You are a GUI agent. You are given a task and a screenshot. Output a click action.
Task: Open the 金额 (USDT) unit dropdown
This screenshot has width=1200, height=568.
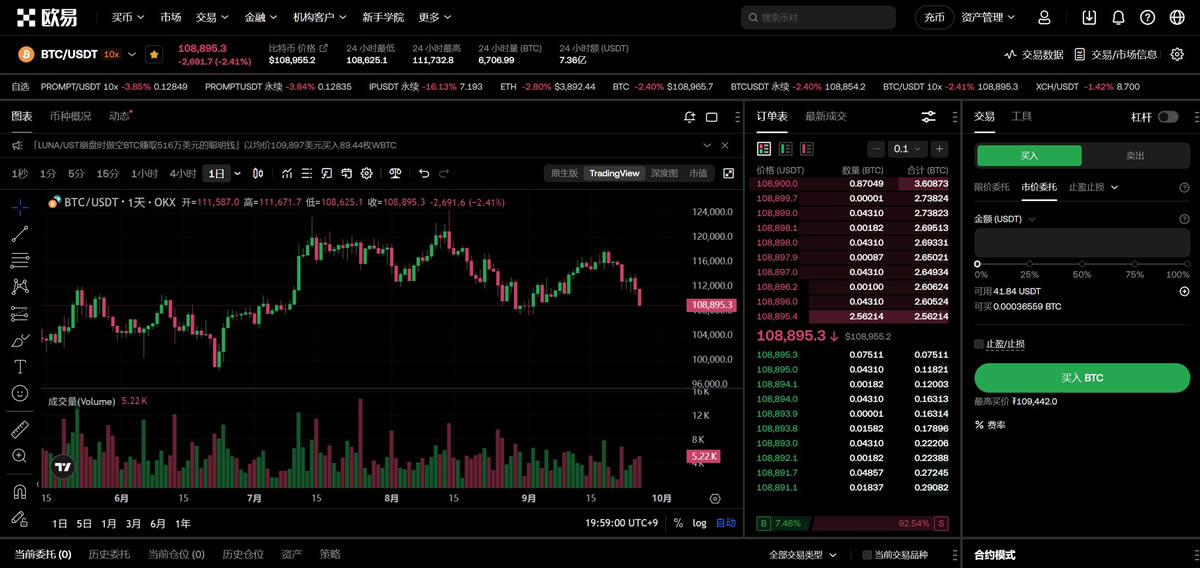tap(1004, 218)
